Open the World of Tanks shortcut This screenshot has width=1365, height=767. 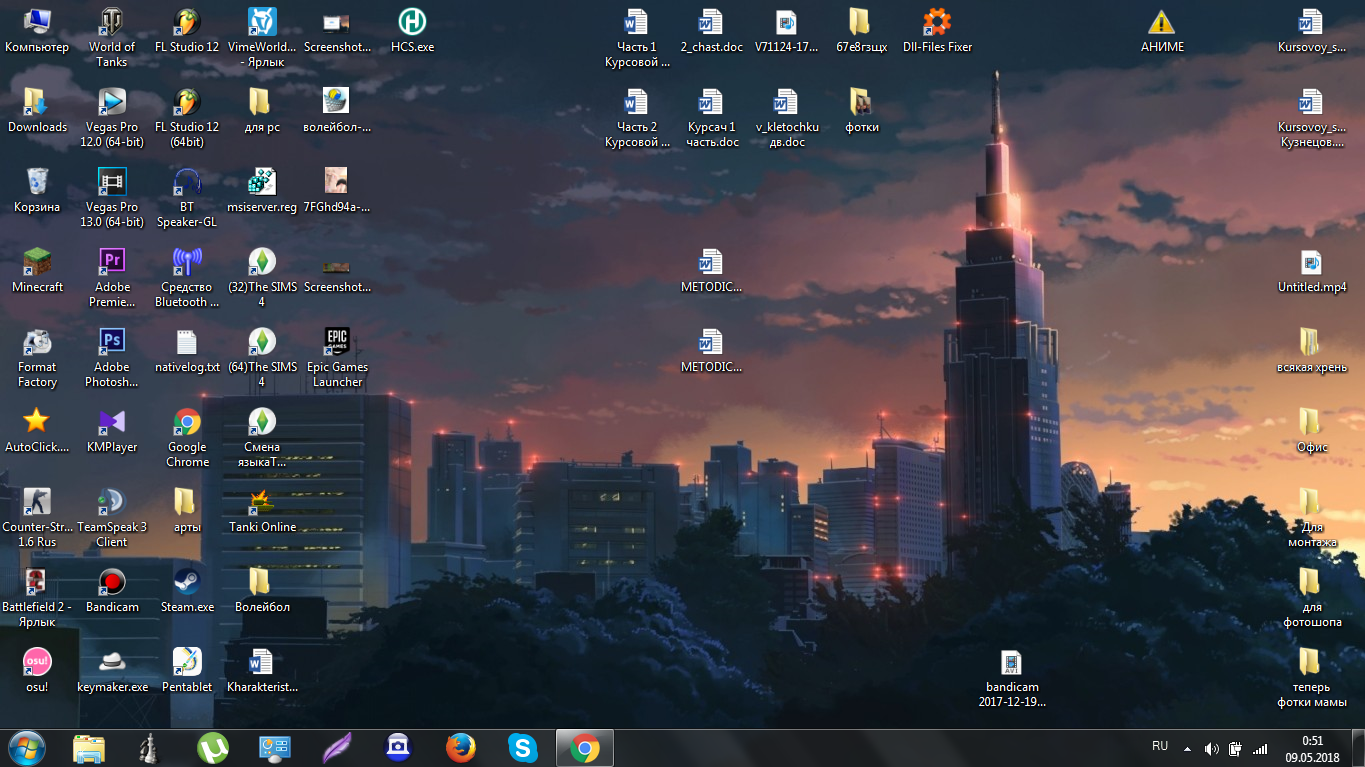point(112,37)
